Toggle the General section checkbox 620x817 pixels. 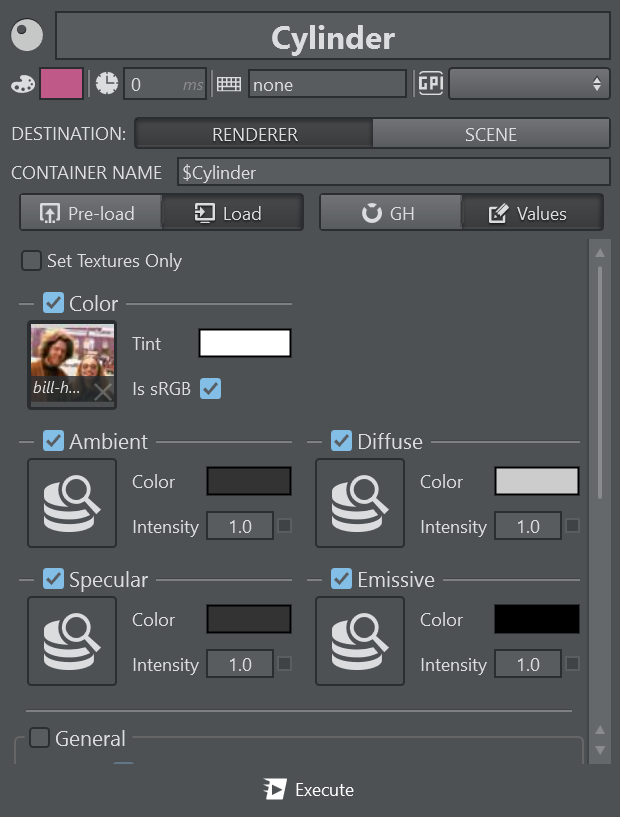(39, 739)
